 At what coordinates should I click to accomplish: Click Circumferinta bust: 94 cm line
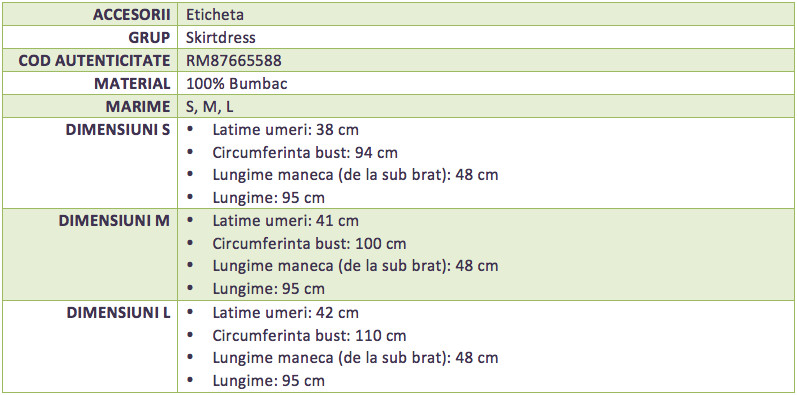click(305, 153)
